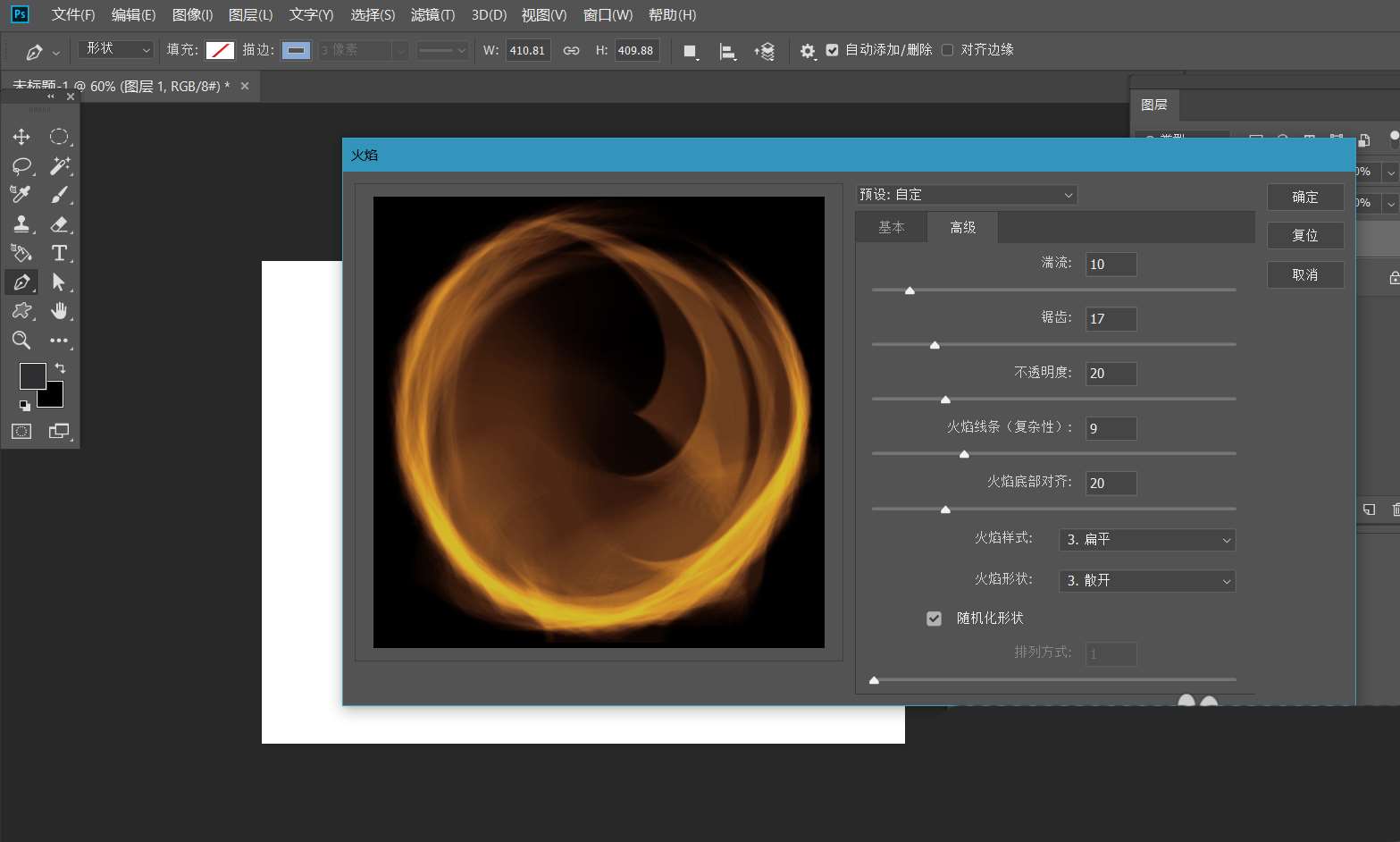Switch to the 基本 tab

(891, 228)
